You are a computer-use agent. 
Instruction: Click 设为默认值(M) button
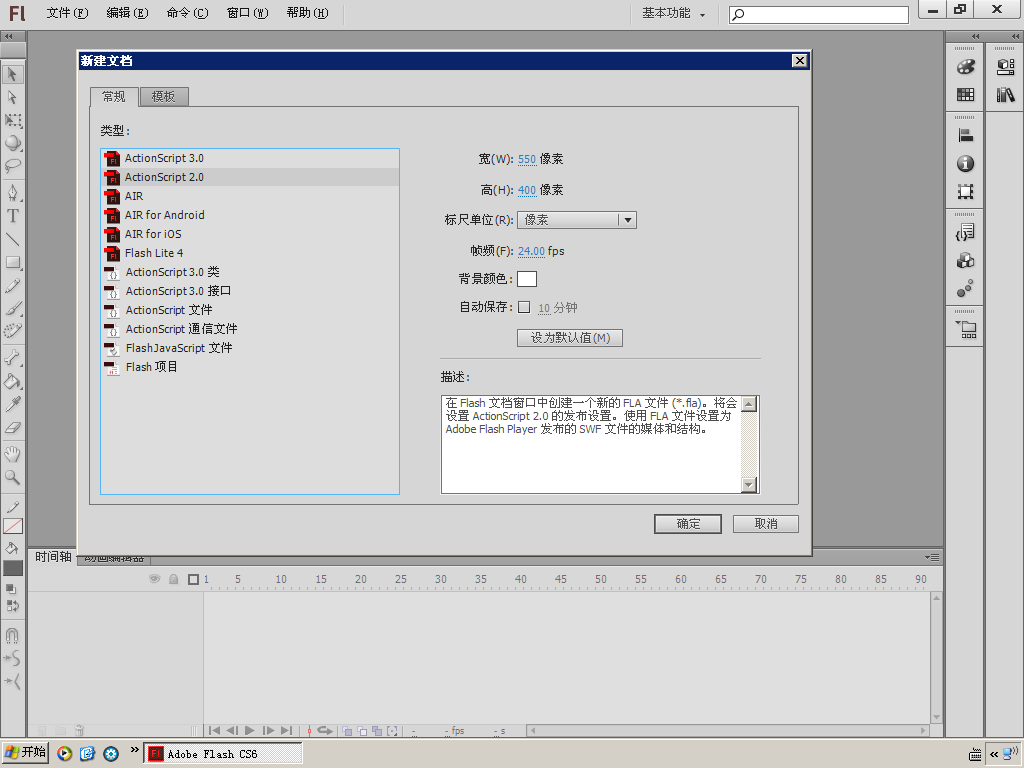click(569, 338)
